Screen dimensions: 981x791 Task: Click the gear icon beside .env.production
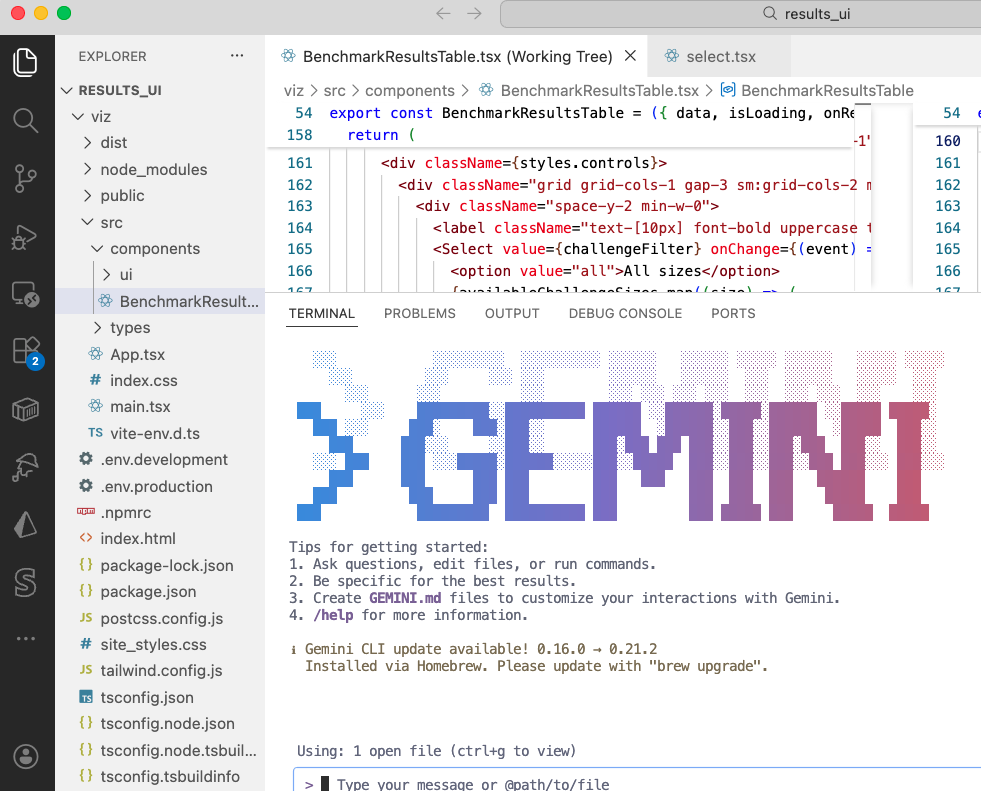point(86,486)
